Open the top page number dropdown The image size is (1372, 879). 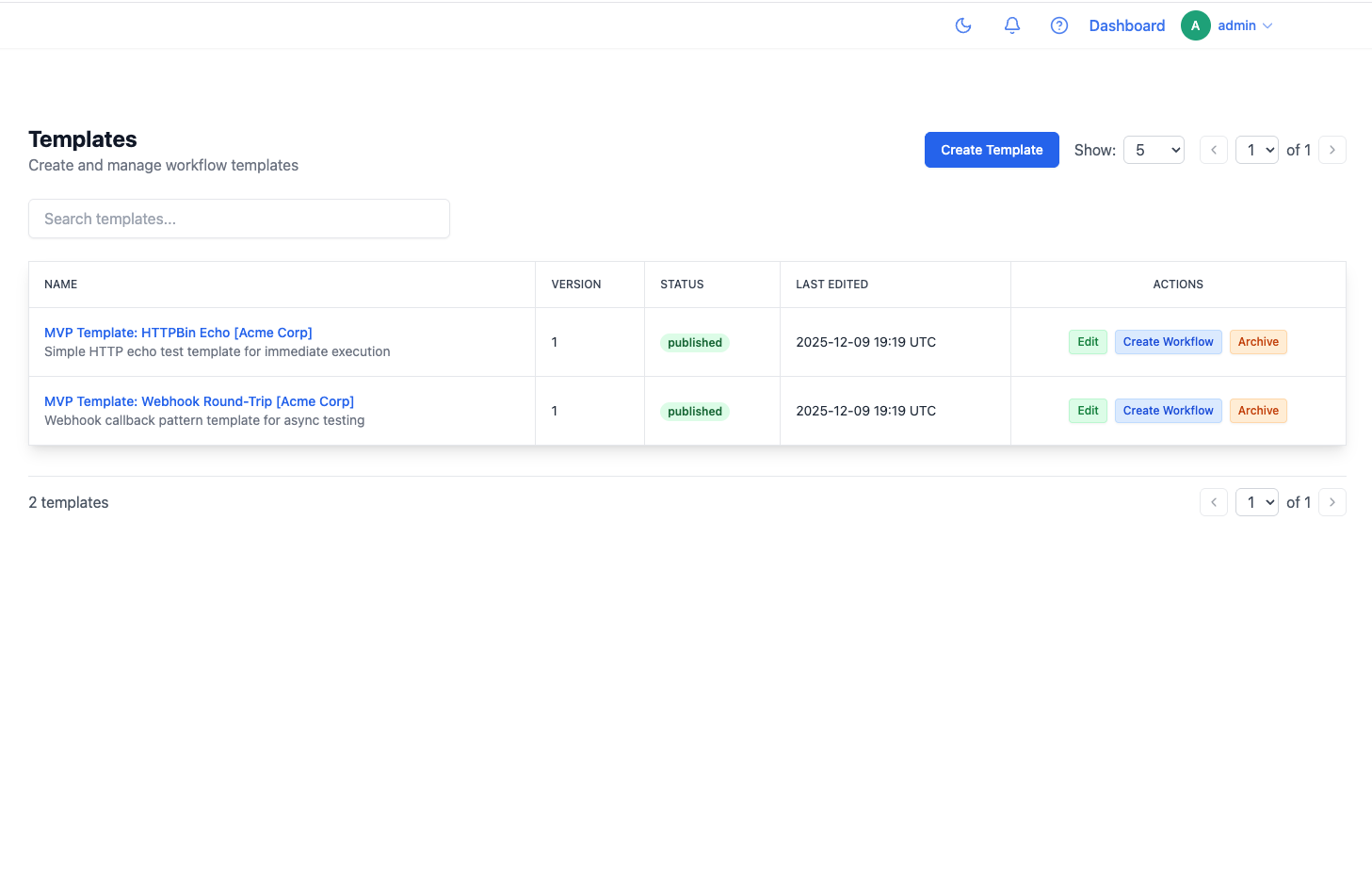(x=1257, y=150)
